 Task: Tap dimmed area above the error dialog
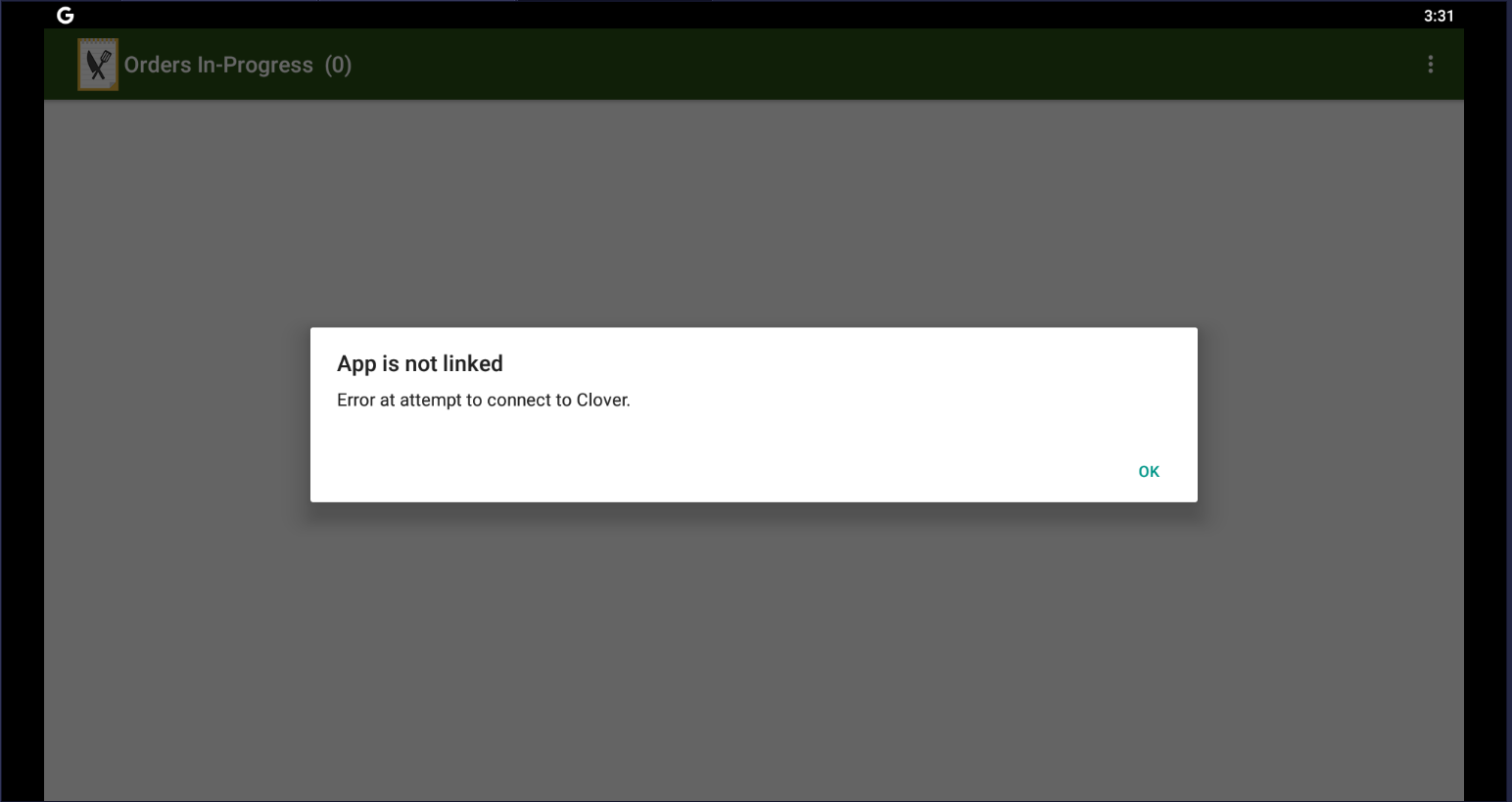pyautogui.click(x=754, y=213)
